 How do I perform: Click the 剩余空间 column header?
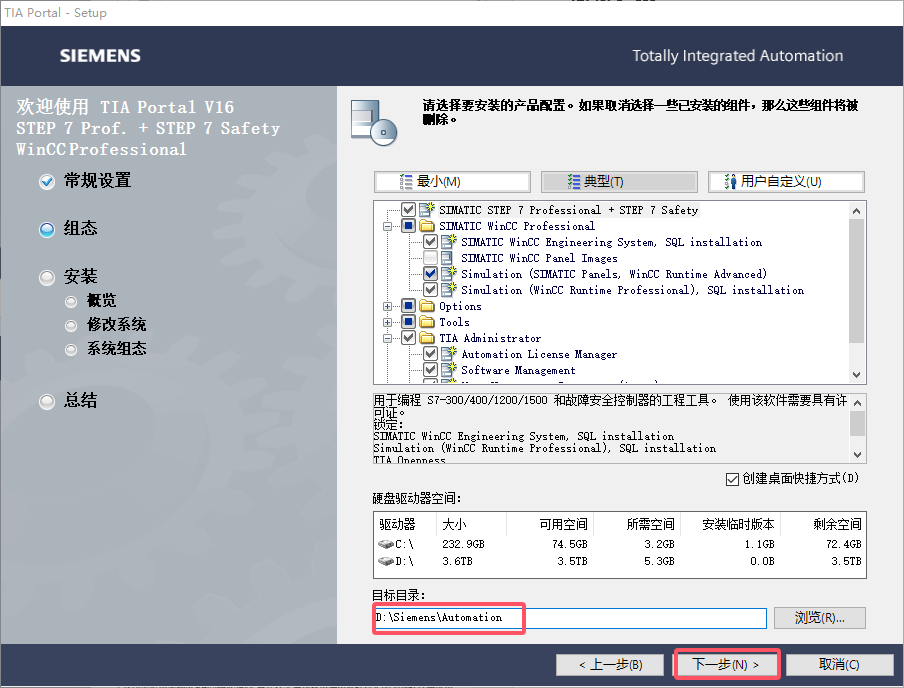pyautogui.click(x=823, y=524)
